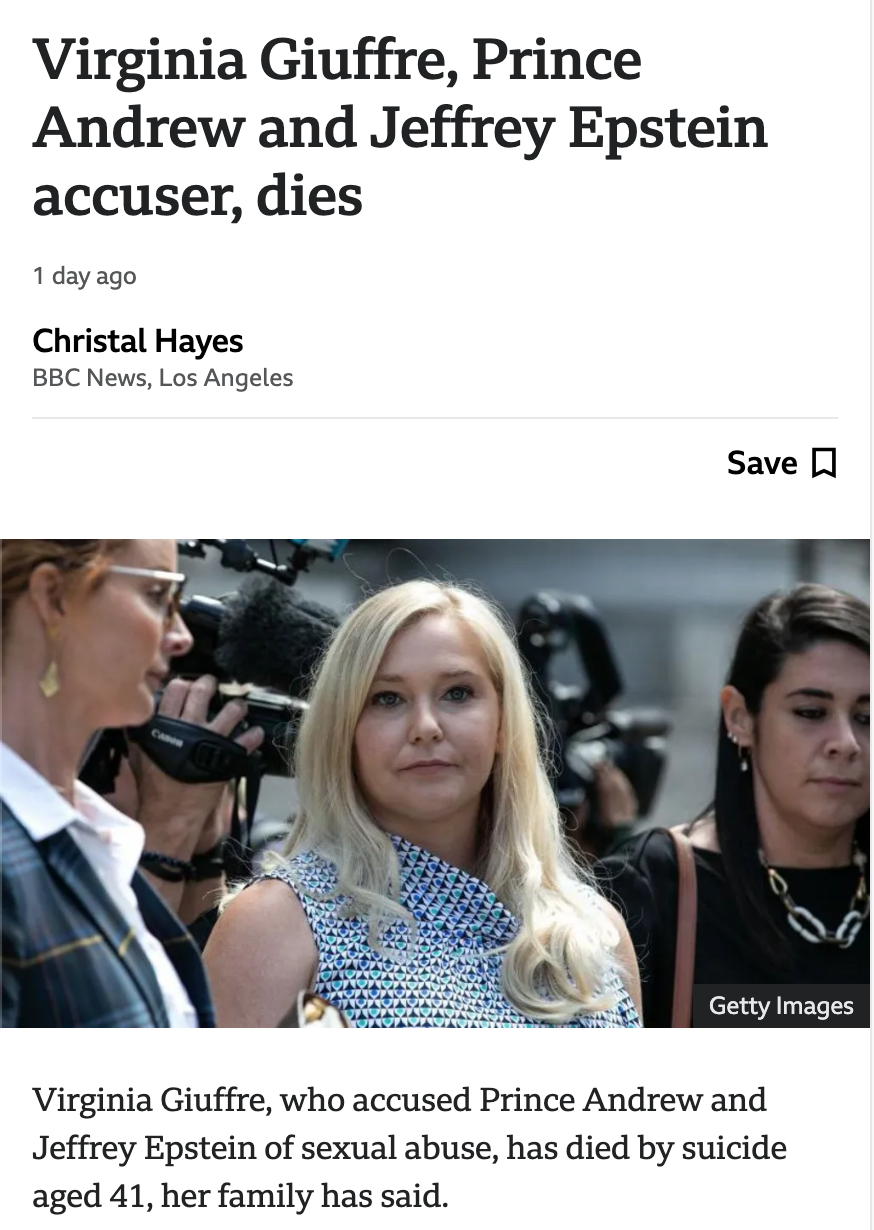
Task: Click the divider line below the byline
Action: point(435,418)
